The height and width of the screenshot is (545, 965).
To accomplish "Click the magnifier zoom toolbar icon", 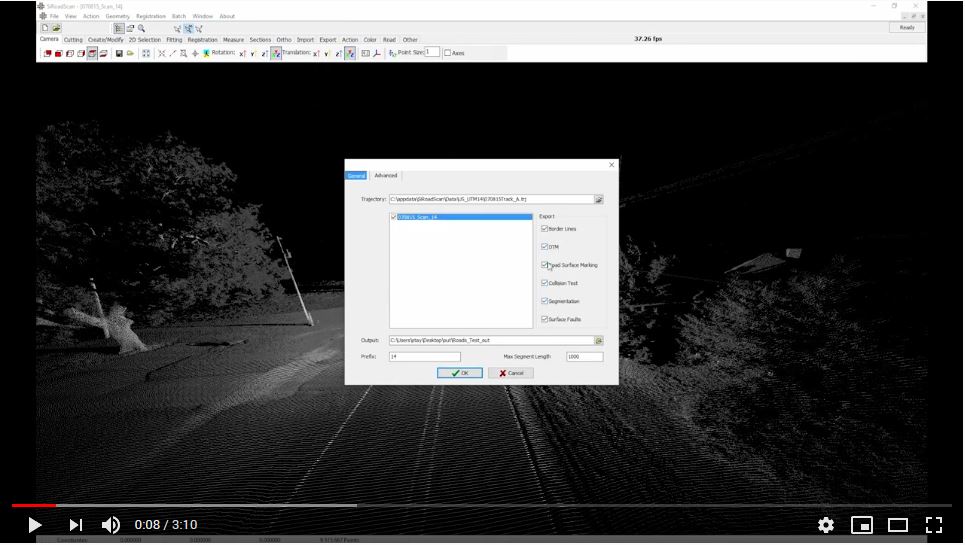I will click(x=142, y=28).
